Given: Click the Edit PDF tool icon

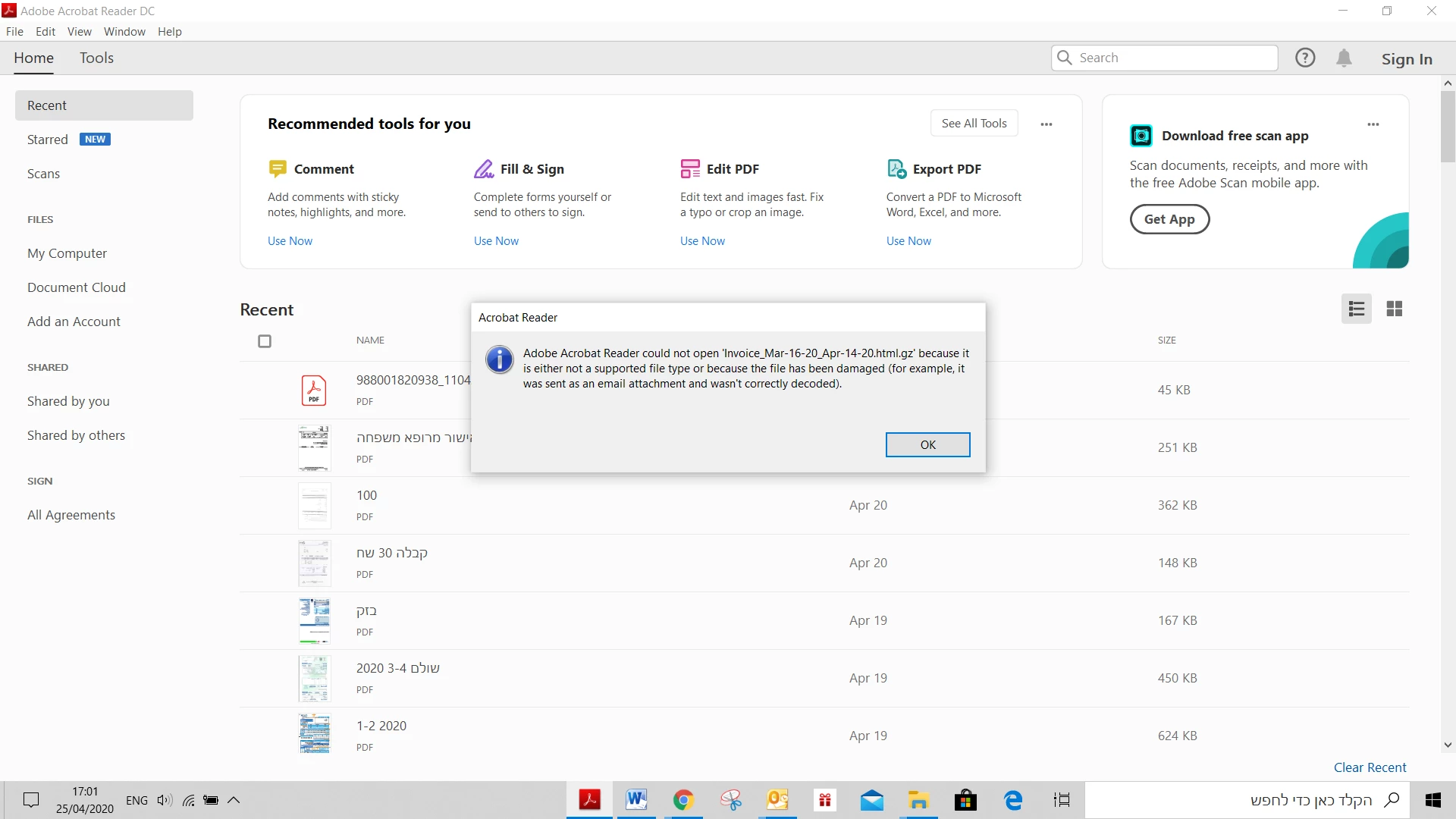Looking at the screenshot, I should (690, 168).
